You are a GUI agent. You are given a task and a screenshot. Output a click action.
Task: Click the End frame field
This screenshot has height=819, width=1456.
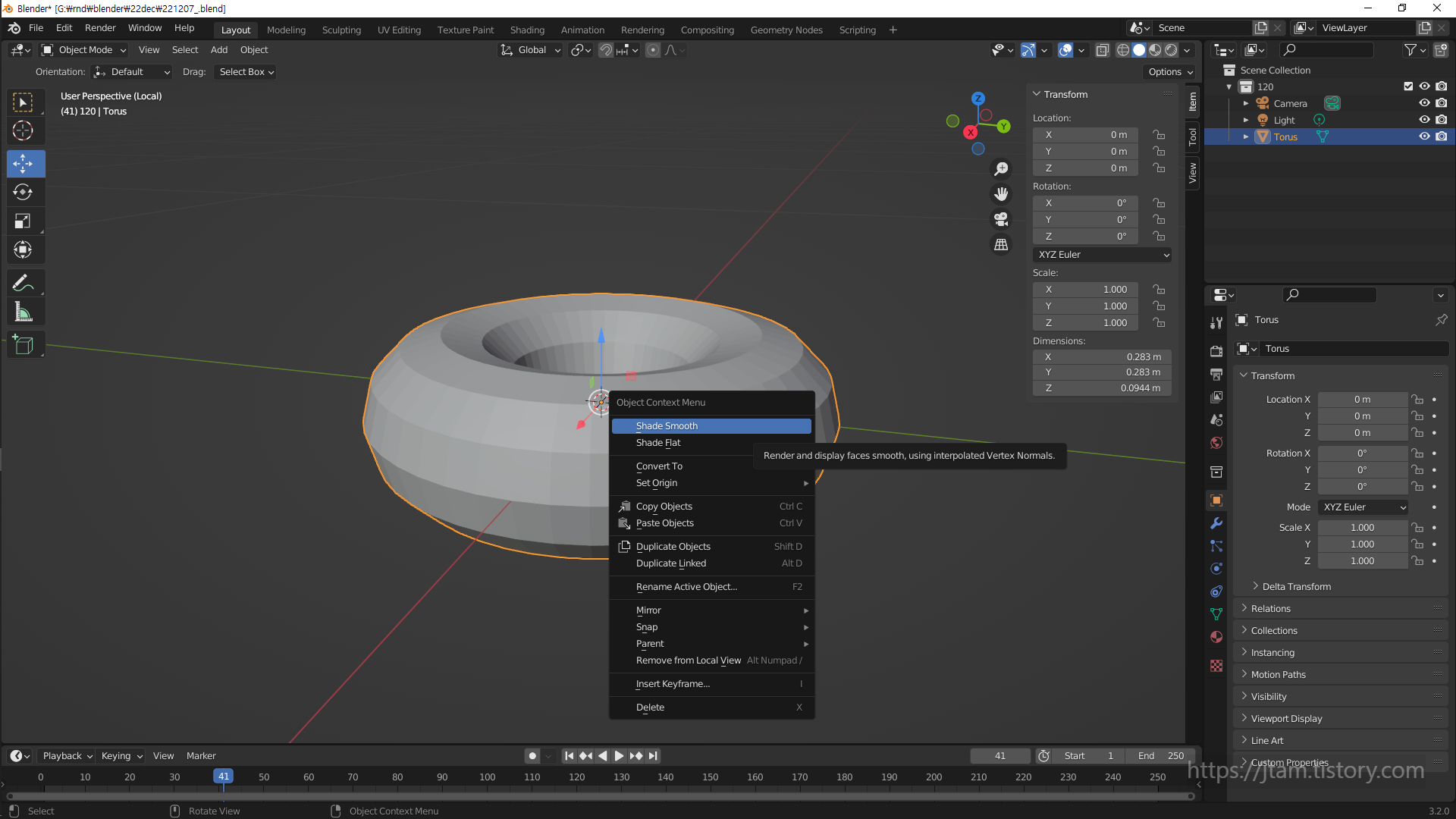click(x=1160, y=756)
